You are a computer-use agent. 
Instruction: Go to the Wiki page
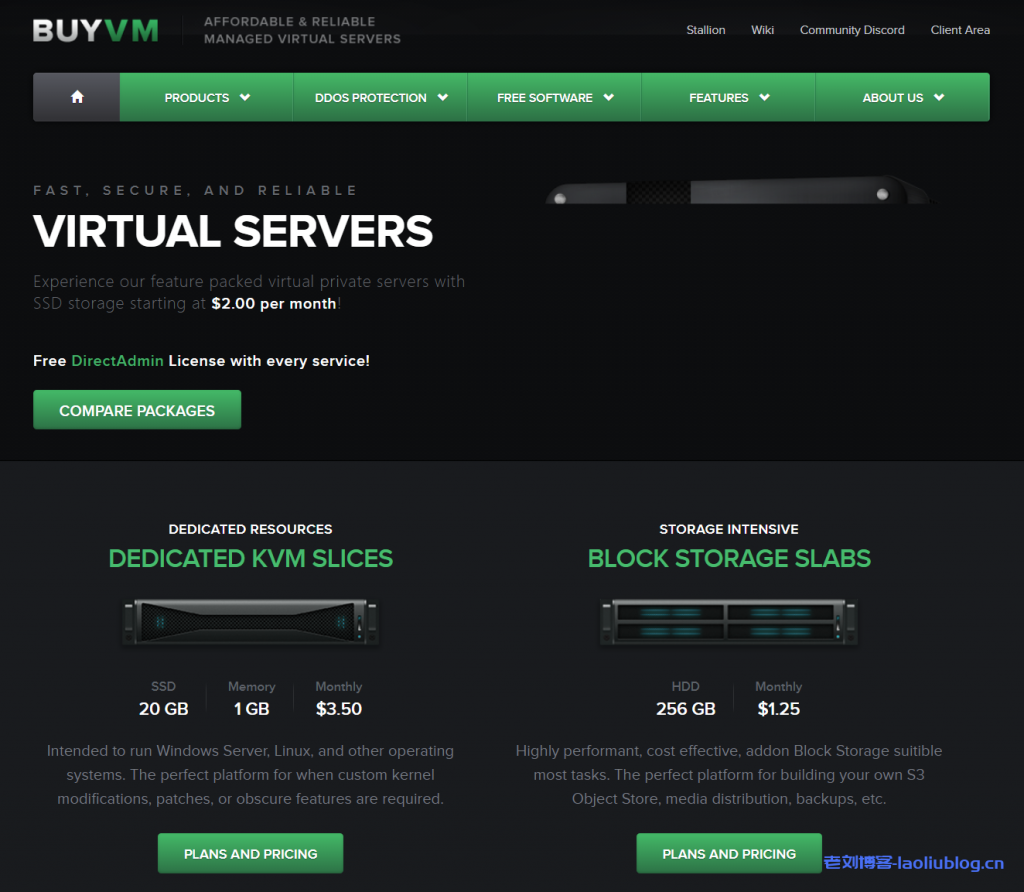(762, 30)
